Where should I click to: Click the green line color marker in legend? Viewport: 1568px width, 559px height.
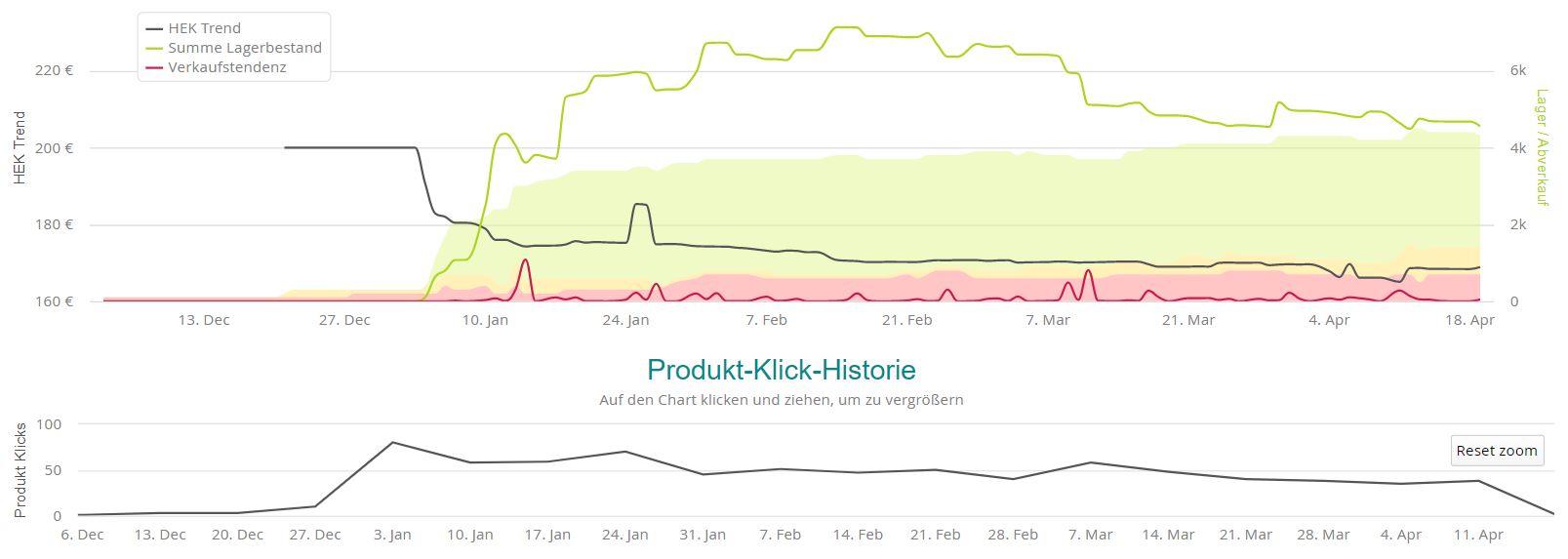[x=154, y=48]
